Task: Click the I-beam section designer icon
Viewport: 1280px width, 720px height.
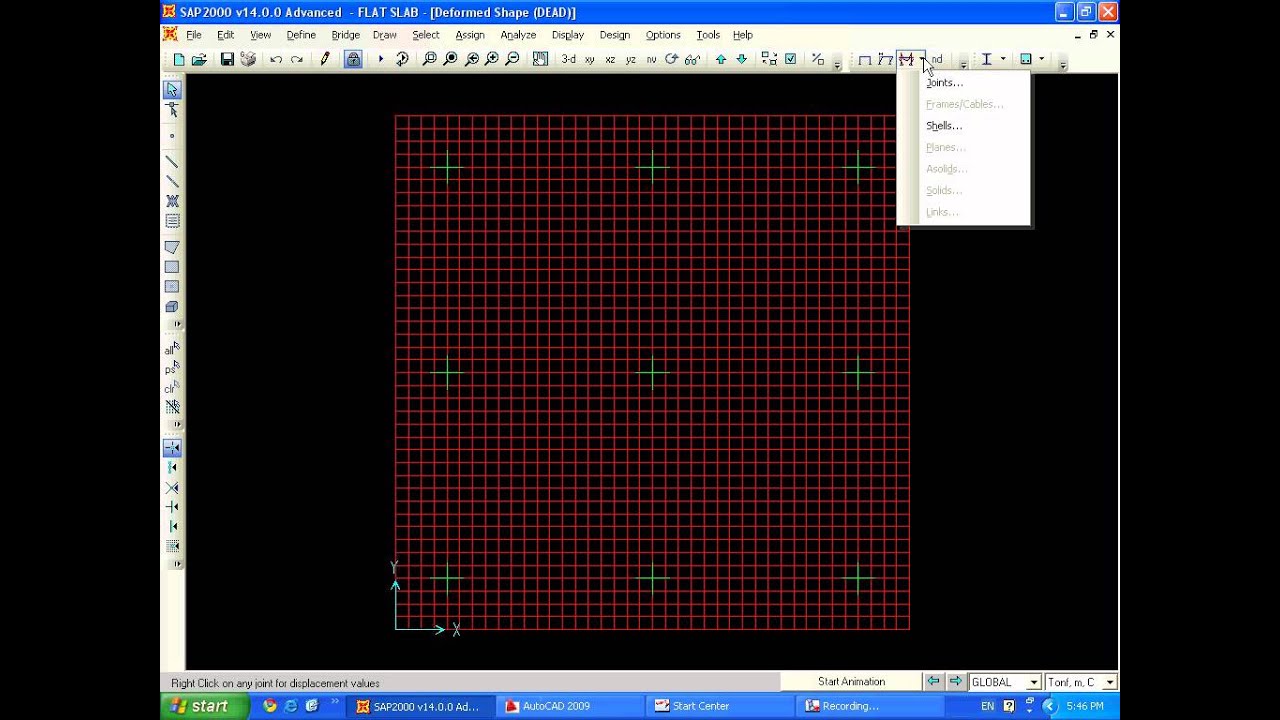Action: [986, 60]
